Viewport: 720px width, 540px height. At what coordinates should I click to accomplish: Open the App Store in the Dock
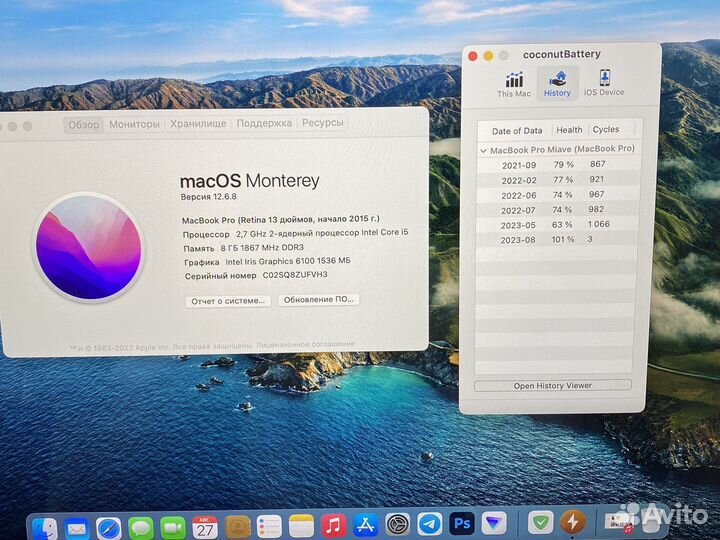[366, 525]
